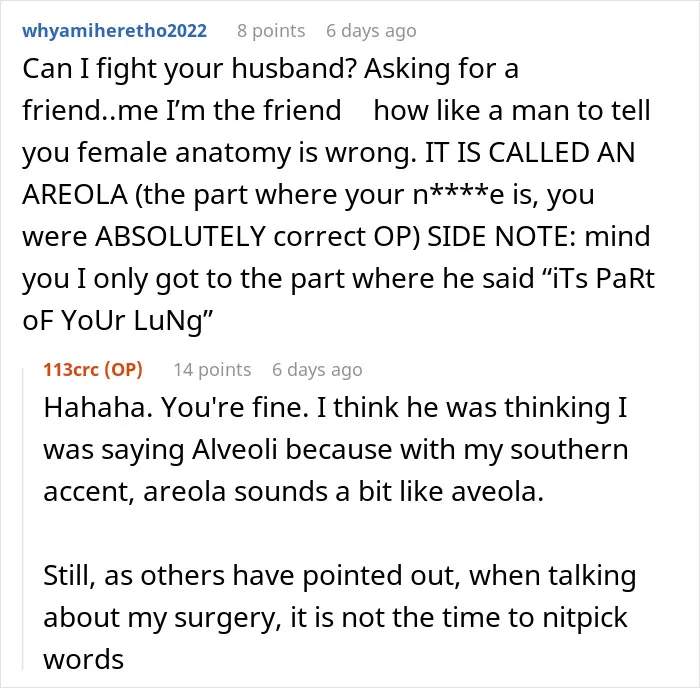
Task: Open the OP reply's 6 days ago timestamp
Action: click(x=317, y=370)
